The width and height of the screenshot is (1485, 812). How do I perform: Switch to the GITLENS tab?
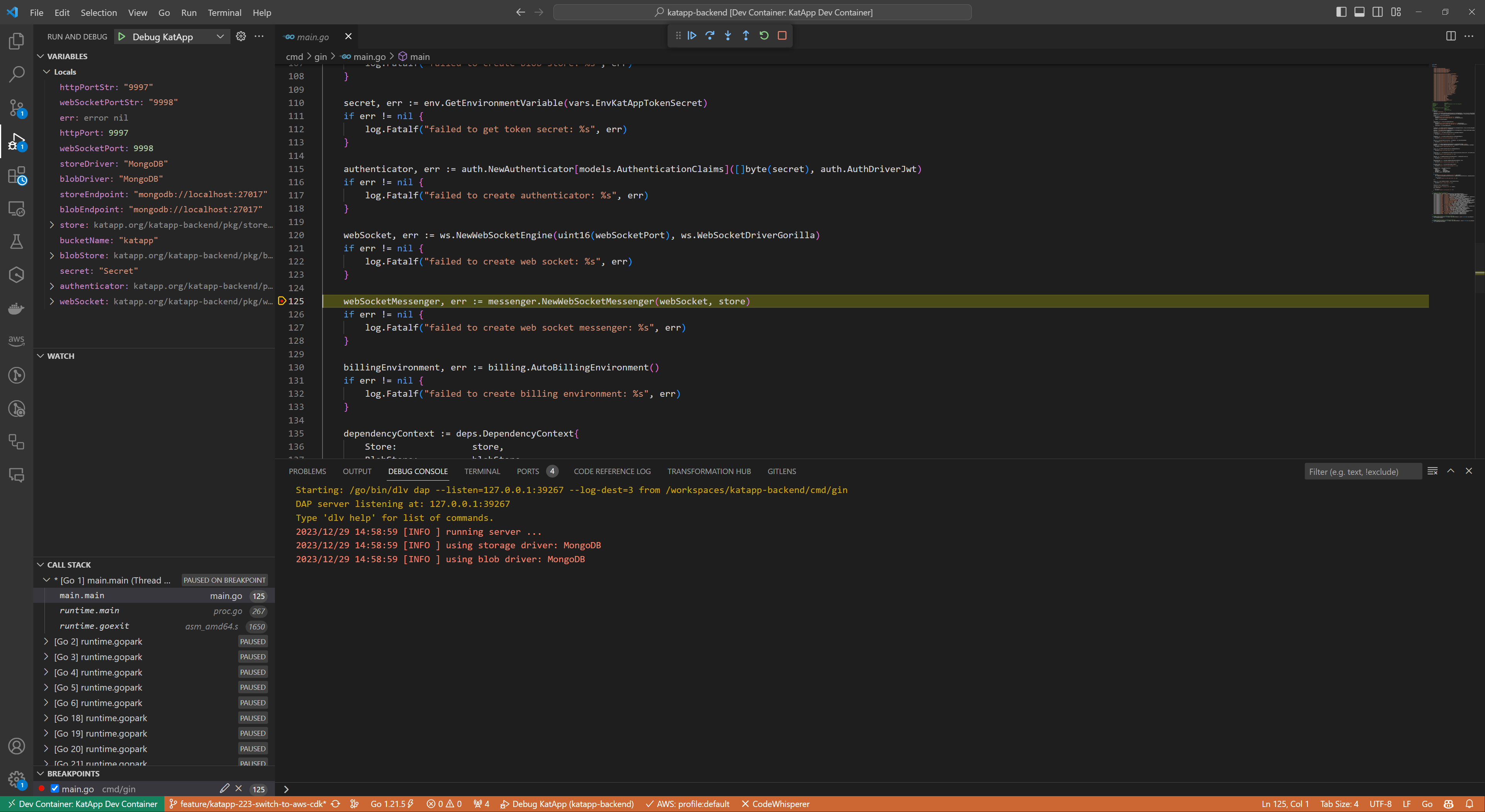tap(781, 471)
